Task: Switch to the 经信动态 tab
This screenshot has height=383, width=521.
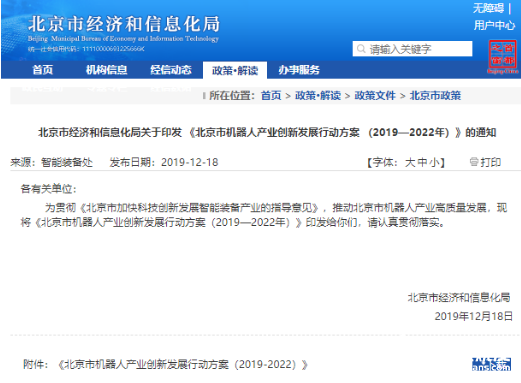Action: point(171,70)
